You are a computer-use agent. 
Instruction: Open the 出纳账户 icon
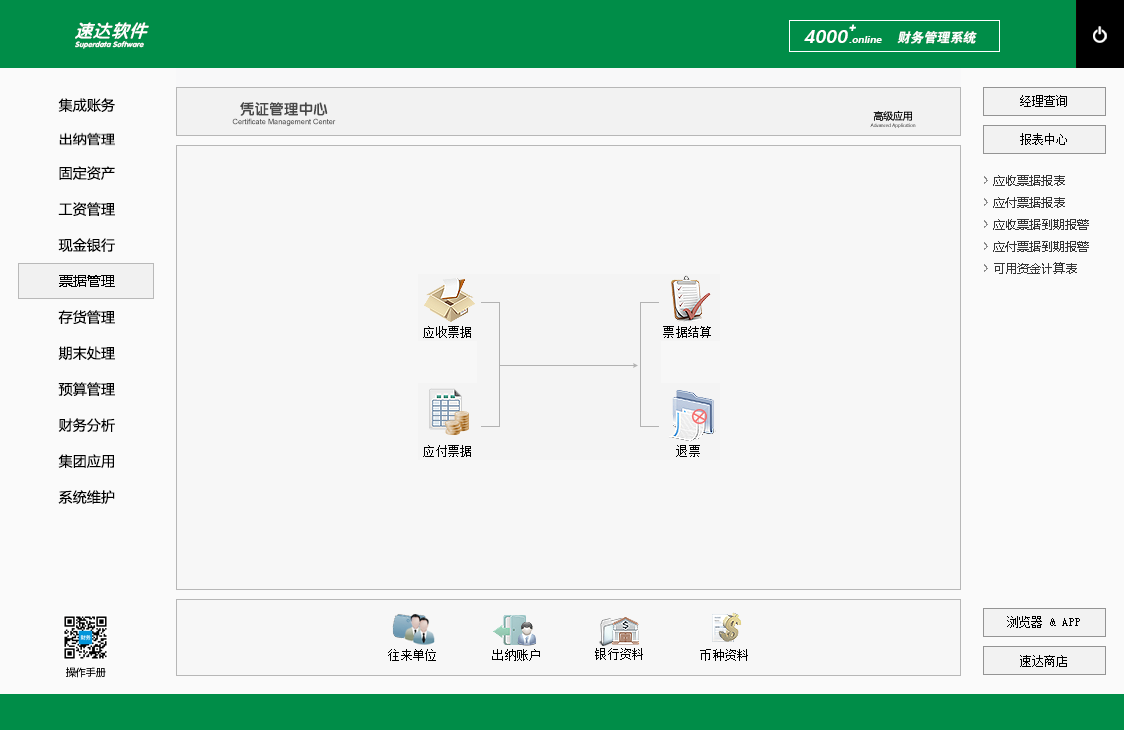(516, 630)
